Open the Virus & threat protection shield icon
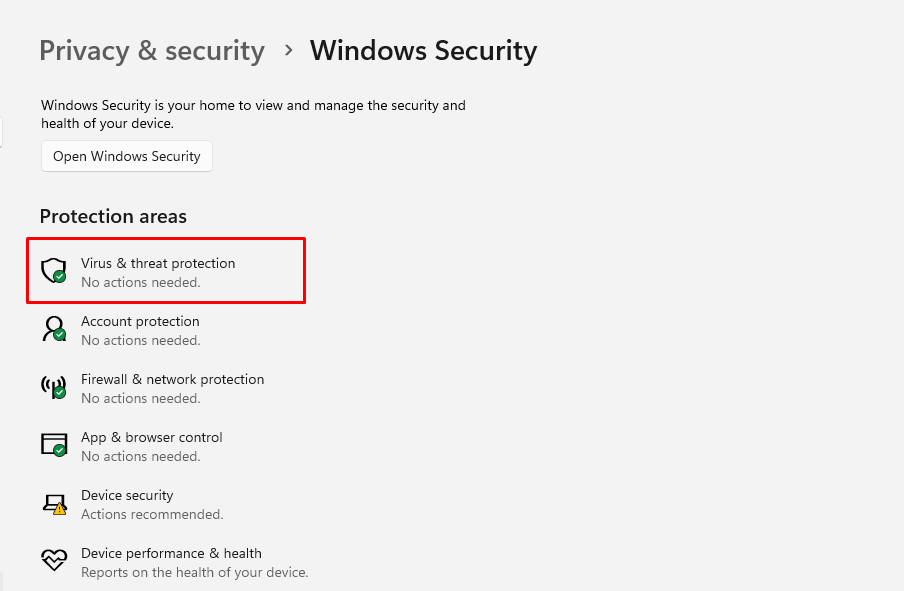 tap(53, 270)
